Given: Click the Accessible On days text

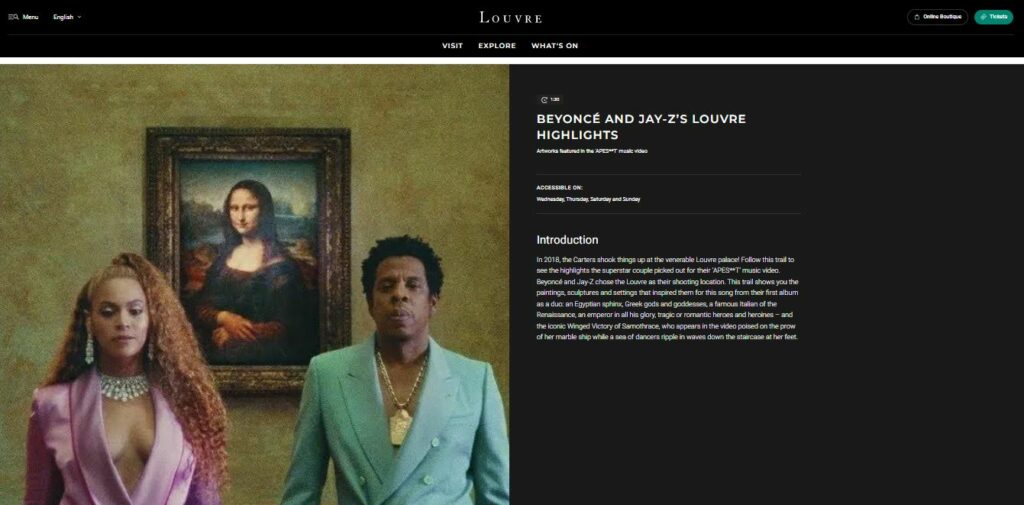Looking at the screenshot, I should click(x=588, y=199).
